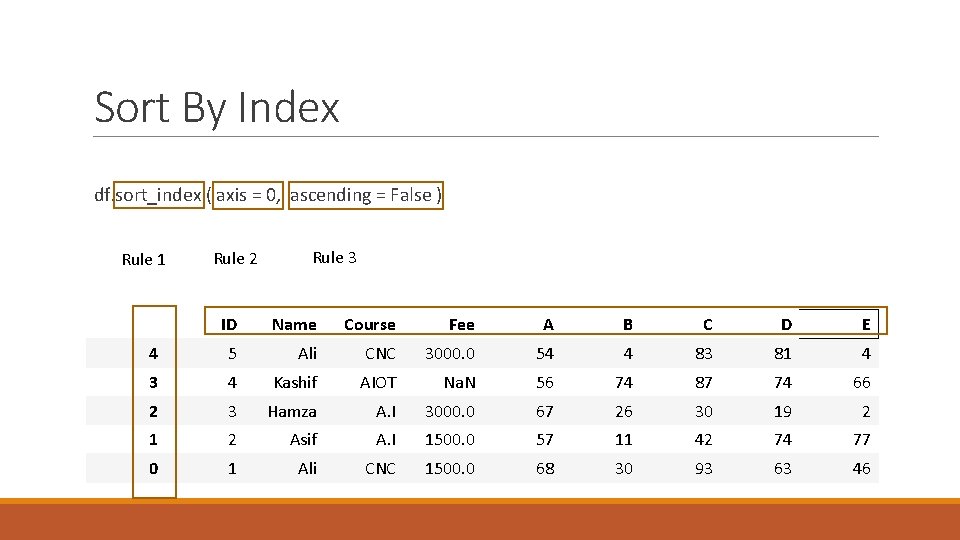This screenshot has height=540, width=960.
Task: Click the 'C' column header
Action: [707, 324]
